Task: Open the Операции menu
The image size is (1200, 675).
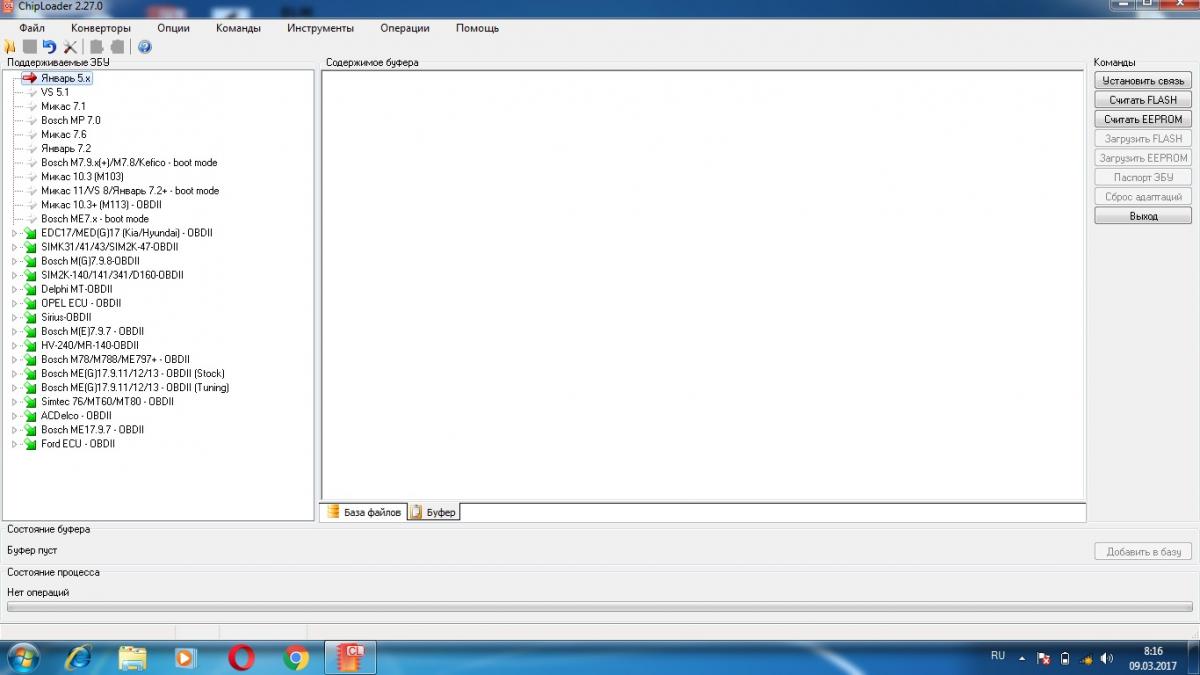Action: tap(405, 28)
